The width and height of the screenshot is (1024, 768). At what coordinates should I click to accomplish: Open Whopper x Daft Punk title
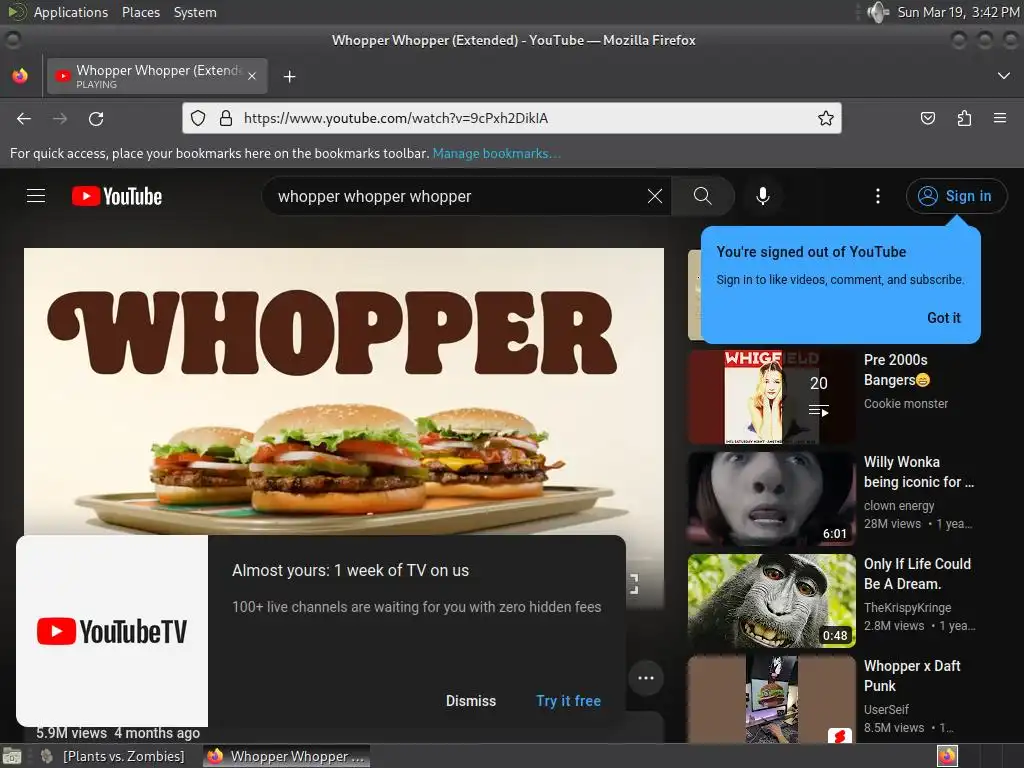point(912,675)
